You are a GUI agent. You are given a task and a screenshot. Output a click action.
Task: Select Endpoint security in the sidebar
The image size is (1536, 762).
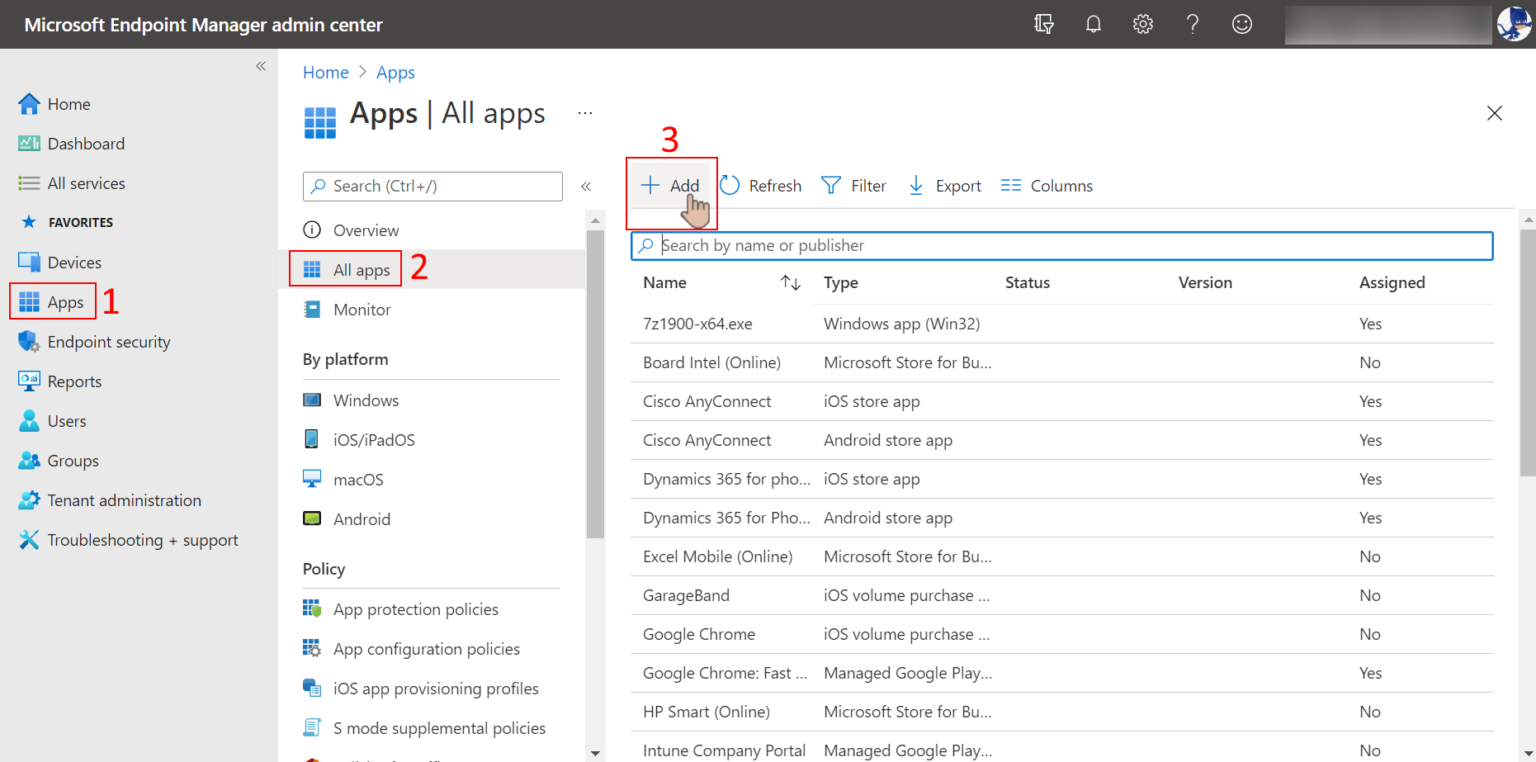point(108,342)
